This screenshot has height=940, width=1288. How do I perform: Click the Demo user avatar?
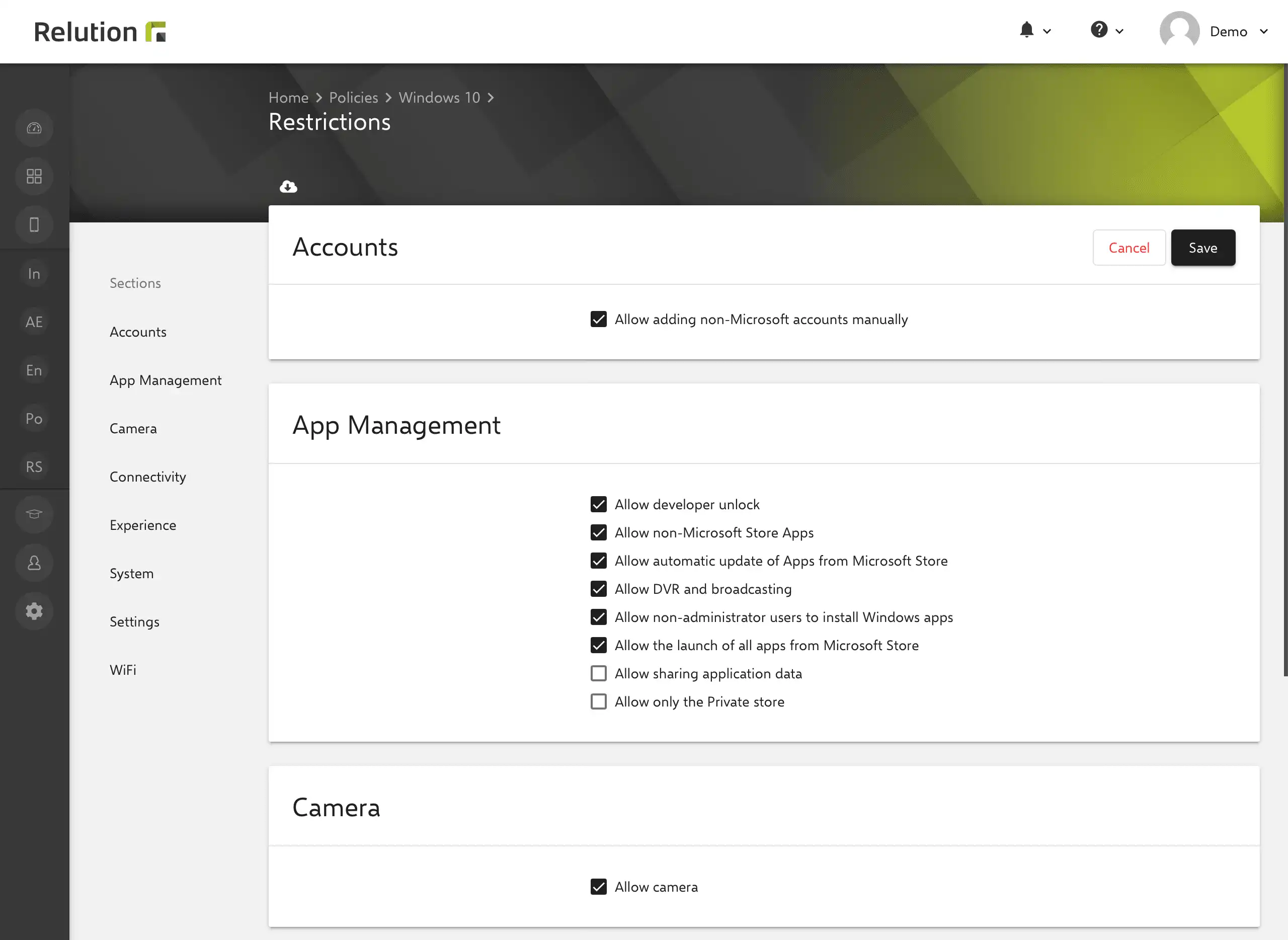(1179, 31)
